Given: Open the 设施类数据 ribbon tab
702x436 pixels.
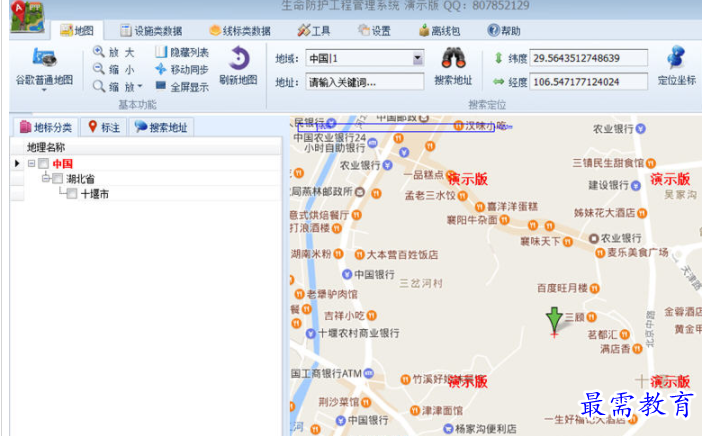Looking at the screenshot, I should click(x=151, y=30).
